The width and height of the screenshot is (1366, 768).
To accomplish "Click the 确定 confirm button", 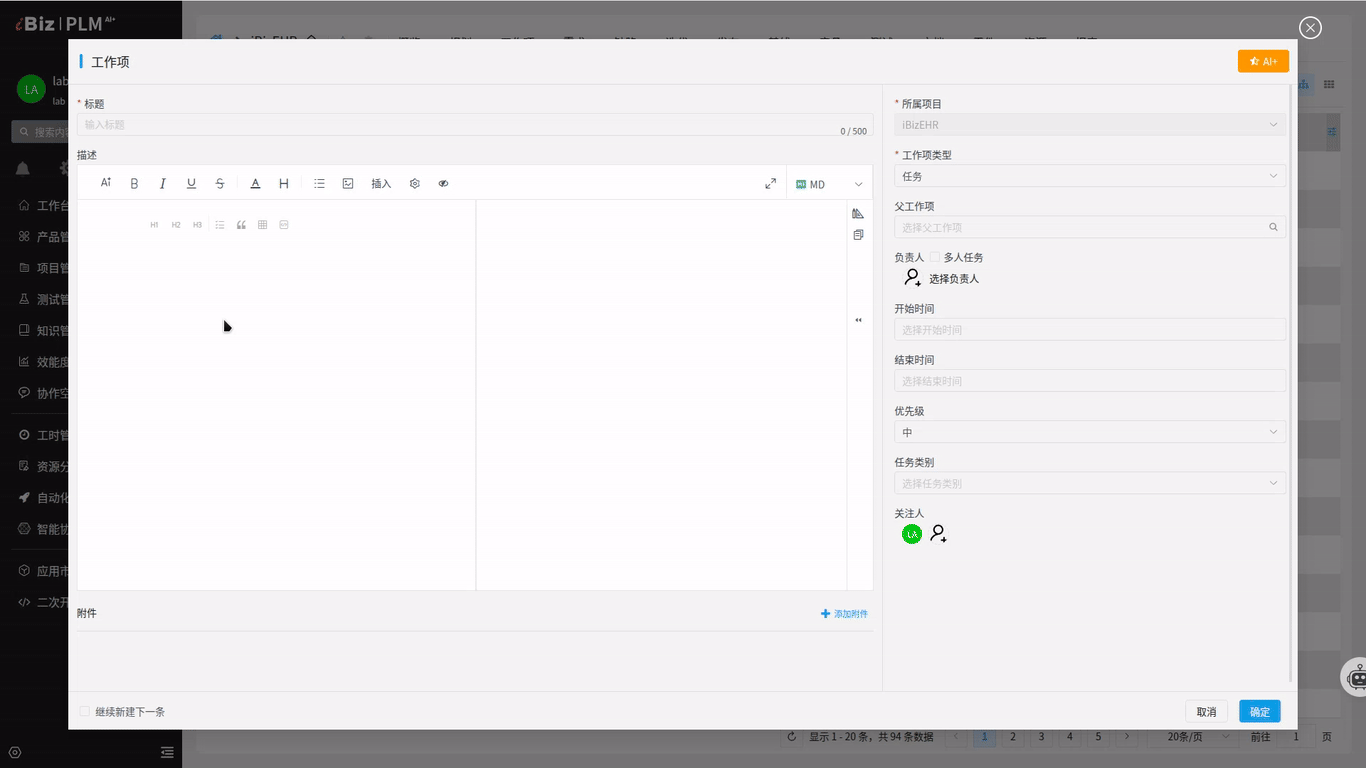I will click(x=1259, y=711).
